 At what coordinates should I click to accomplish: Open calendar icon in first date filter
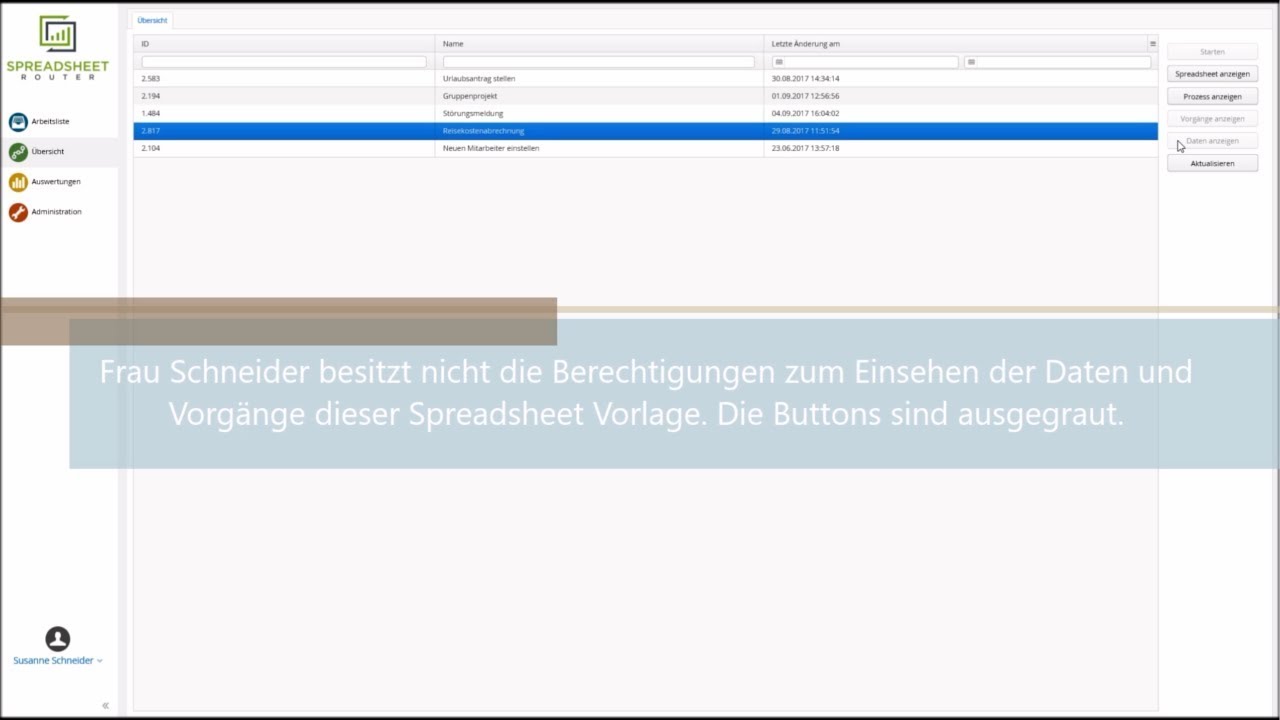779,62
